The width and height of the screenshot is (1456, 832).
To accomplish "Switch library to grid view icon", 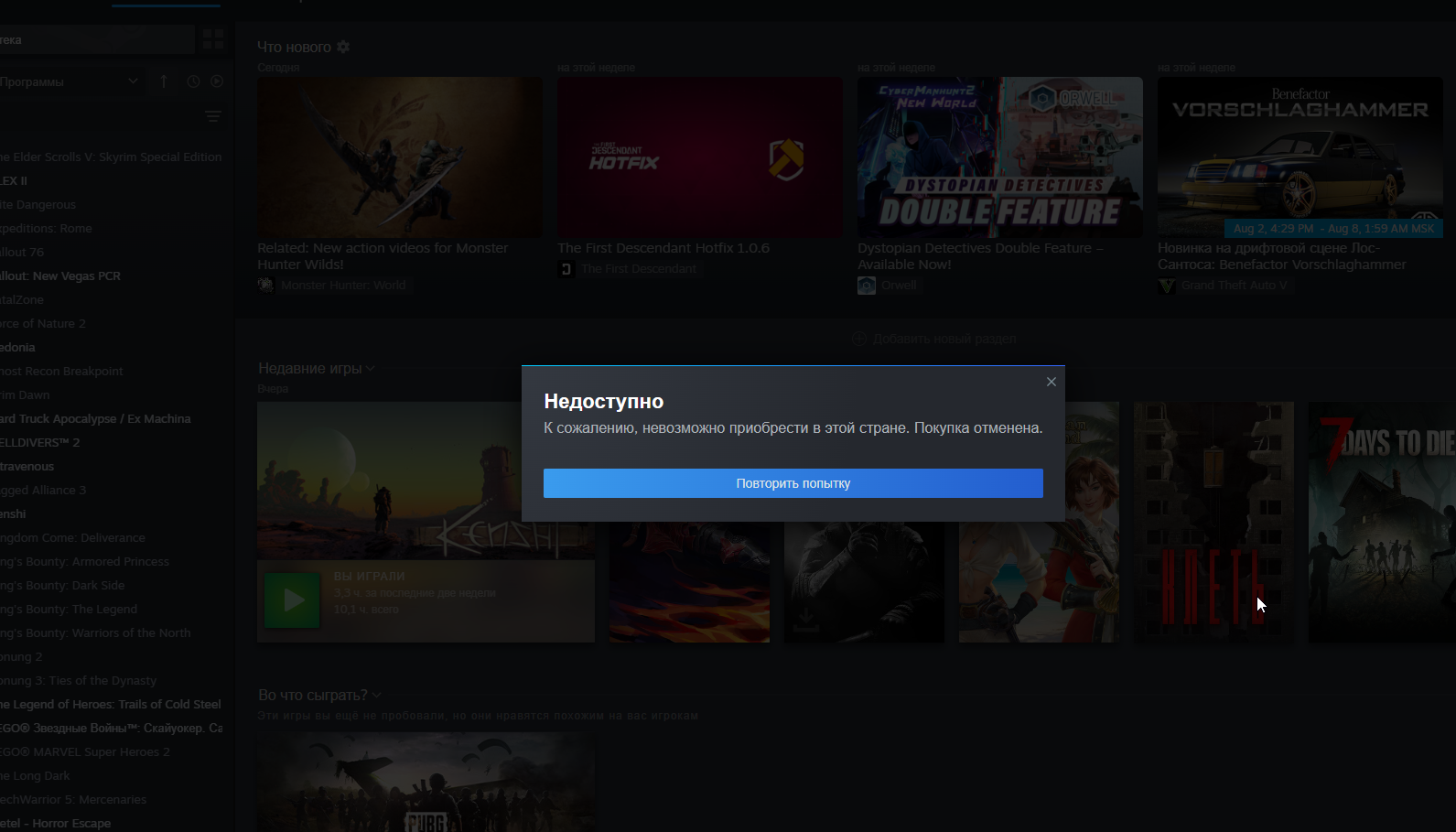I will (x=213, y=39).
